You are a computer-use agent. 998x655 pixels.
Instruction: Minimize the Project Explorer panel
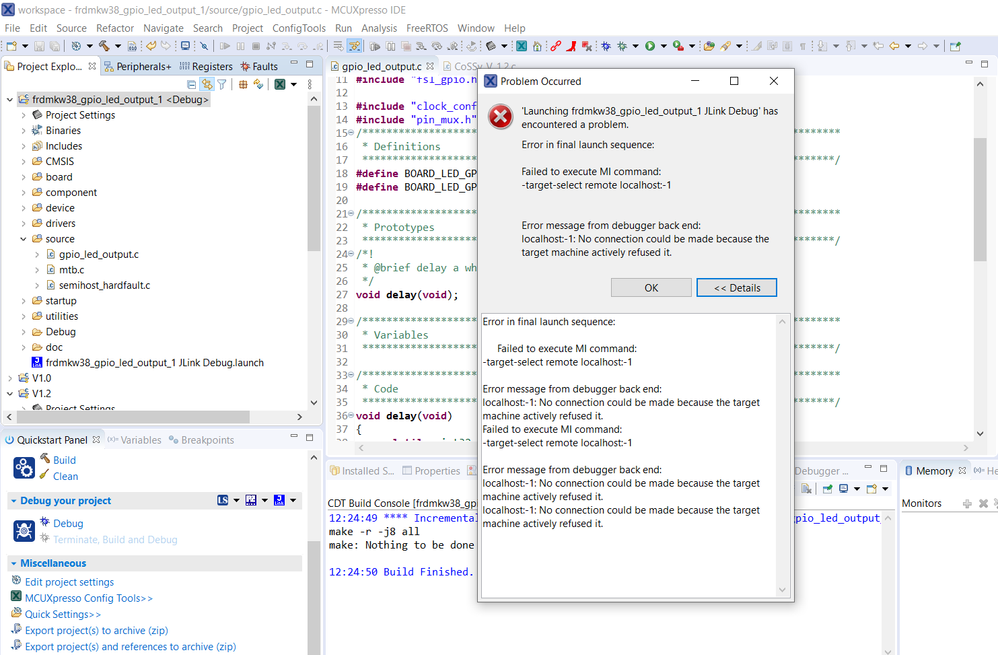tap(294, 64)
